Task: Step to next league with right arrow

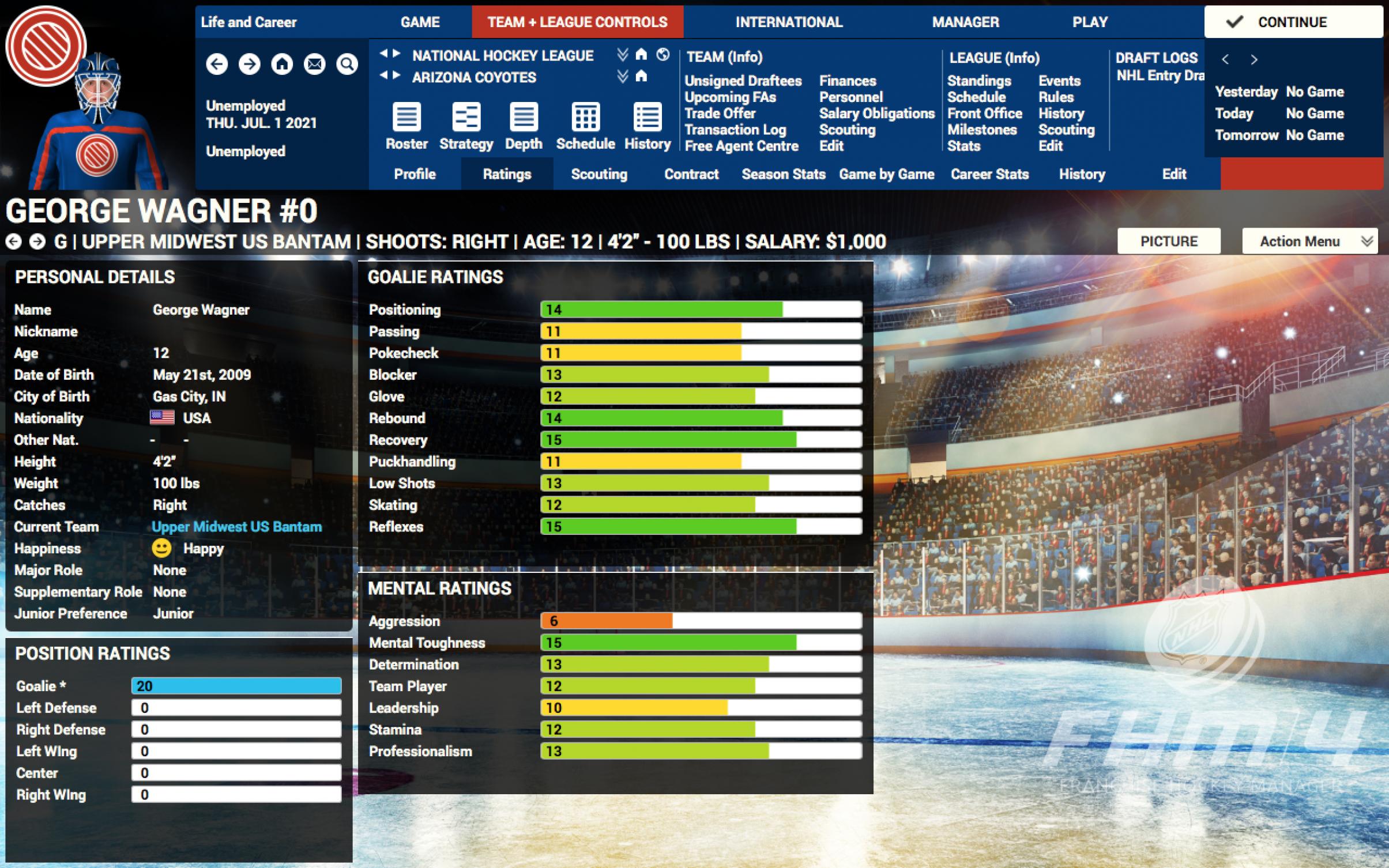Action: click(397, 54)
